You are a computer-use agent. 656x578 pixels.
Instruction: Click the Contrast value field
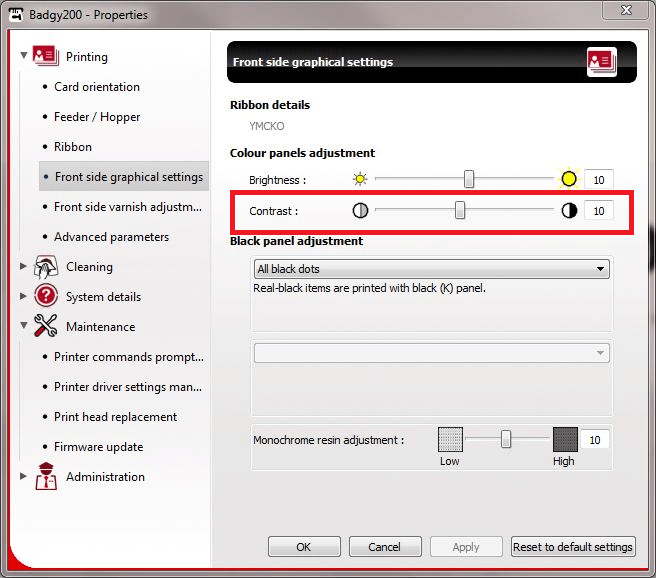[599, 210]
